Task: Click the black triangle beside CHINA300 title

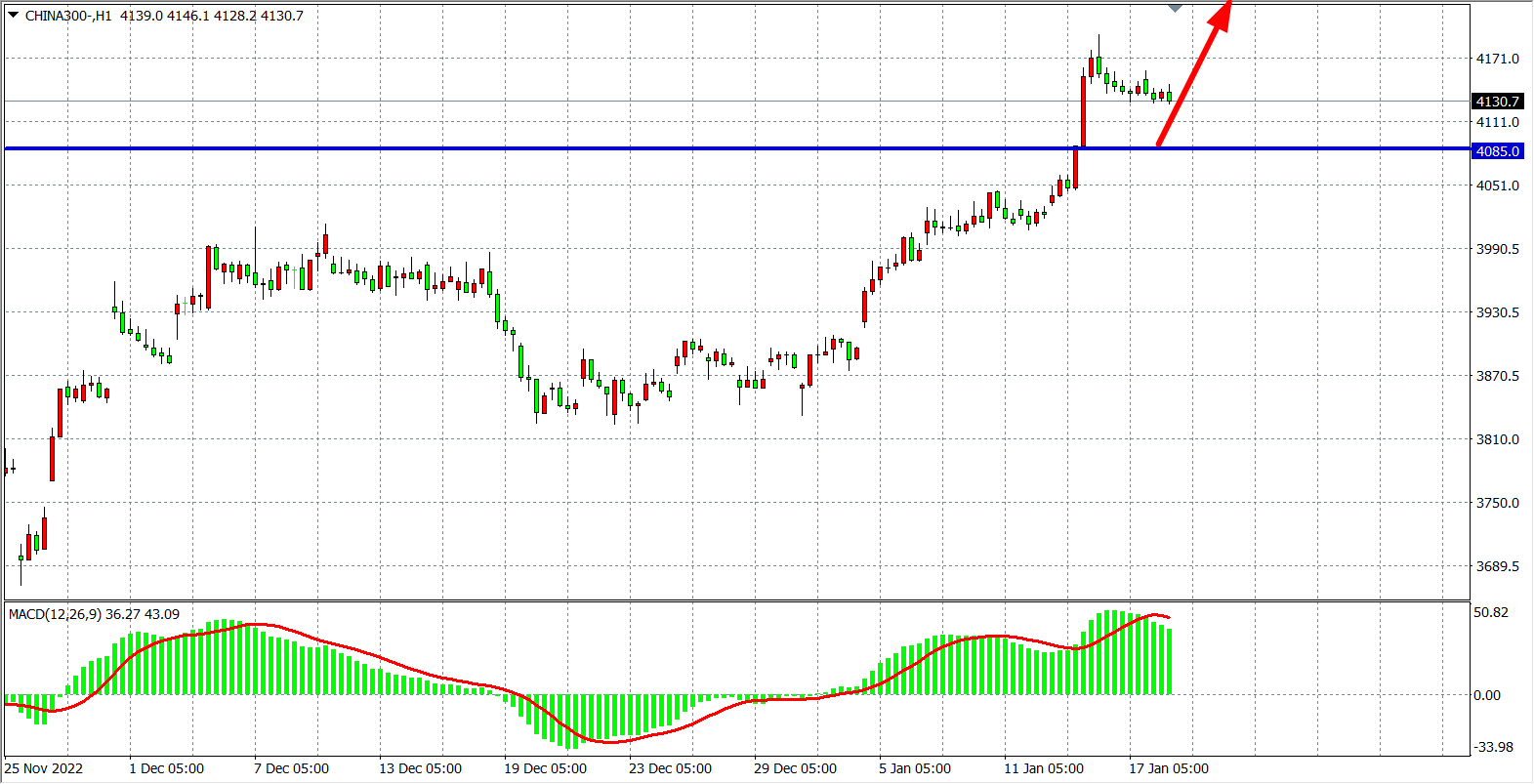Action: pyautogui.click(x=14, y=16)
